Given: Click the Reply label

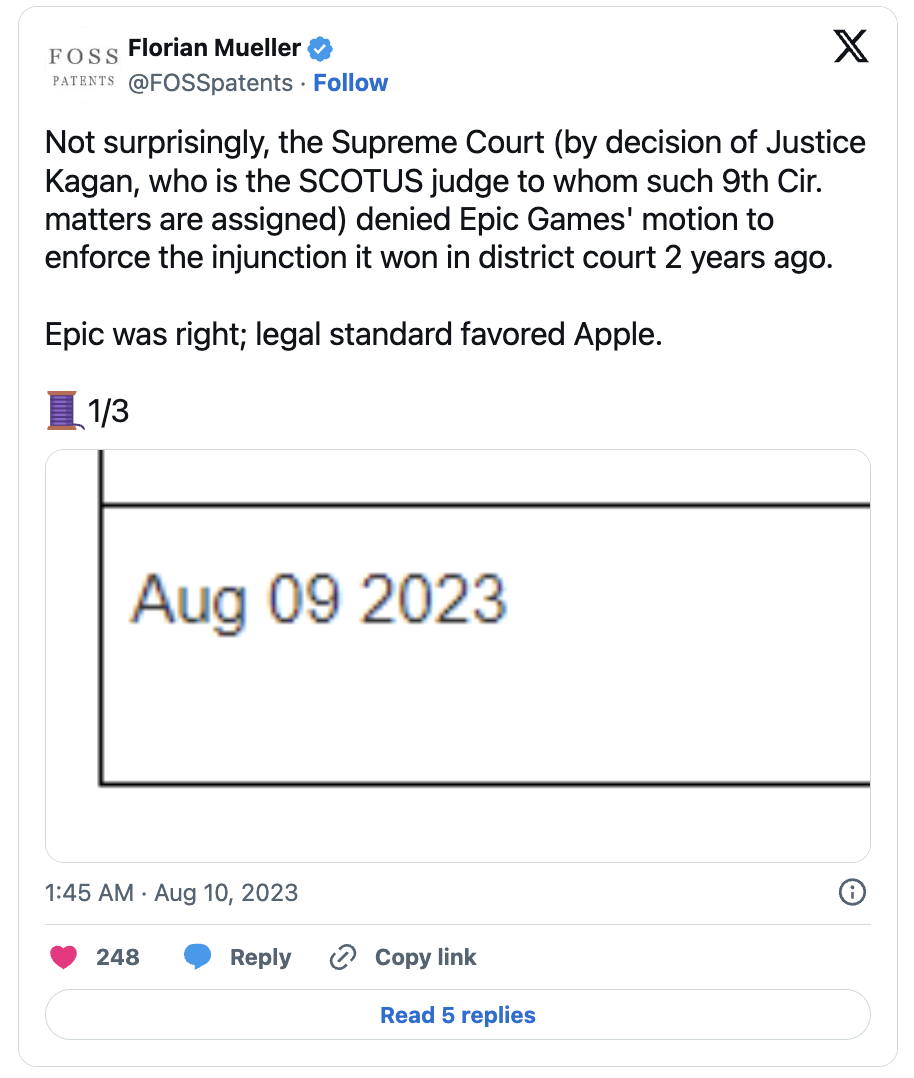Looking at the screenshot, I should click(x=260, y=957).
